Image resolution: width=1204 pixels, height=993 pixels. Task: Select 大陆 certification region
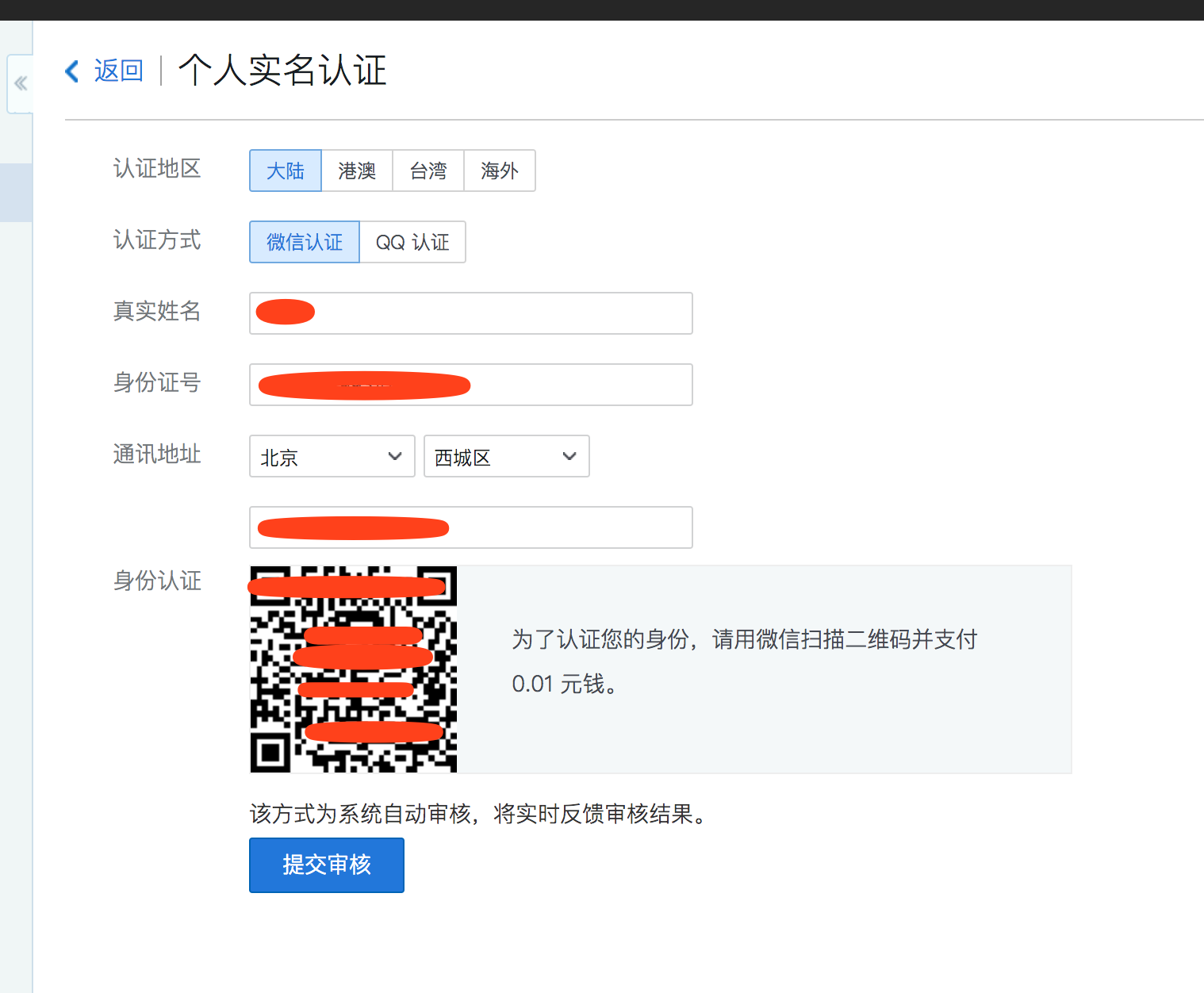point(286,171)
